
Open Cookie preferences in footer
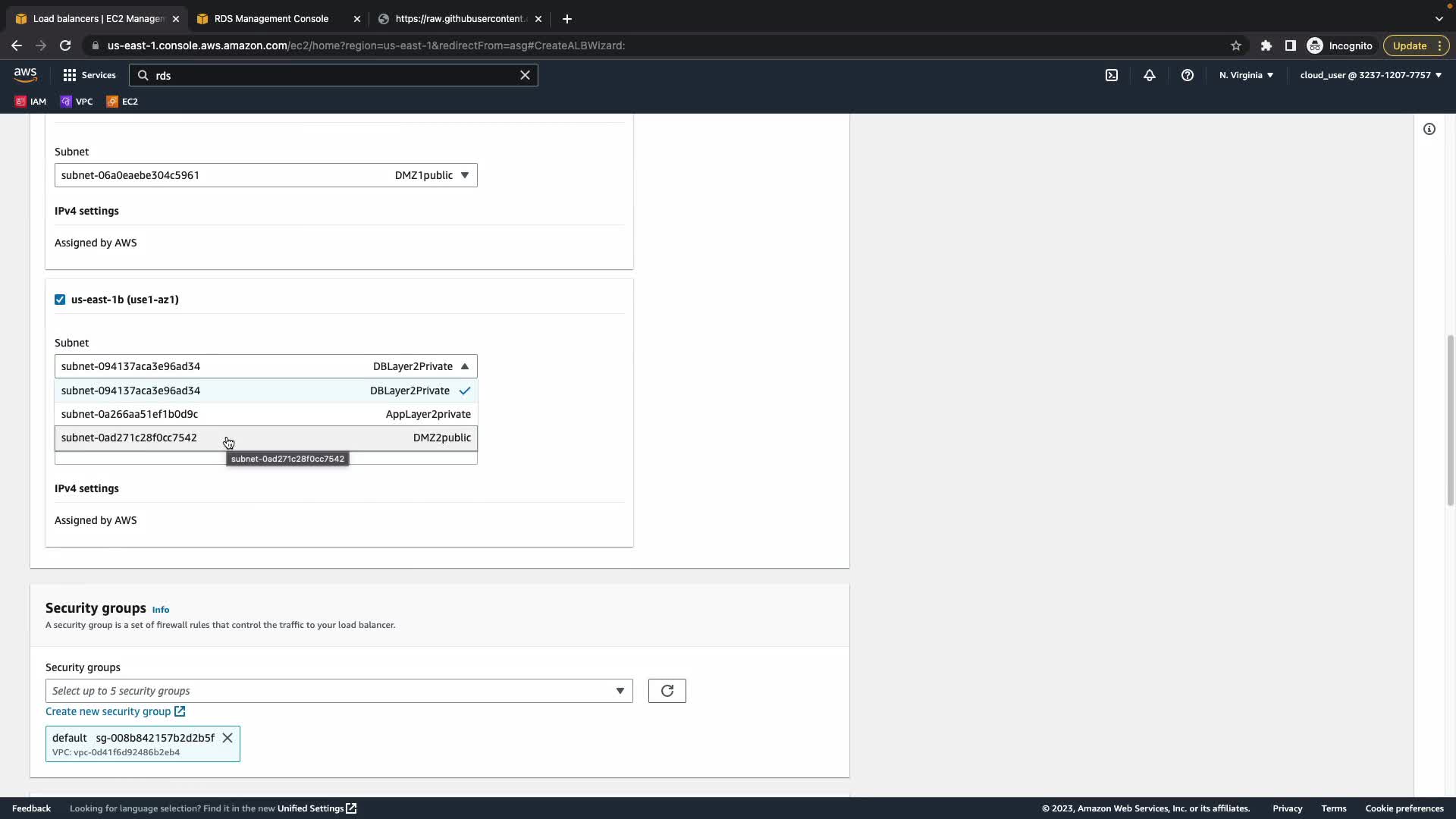1404,808
